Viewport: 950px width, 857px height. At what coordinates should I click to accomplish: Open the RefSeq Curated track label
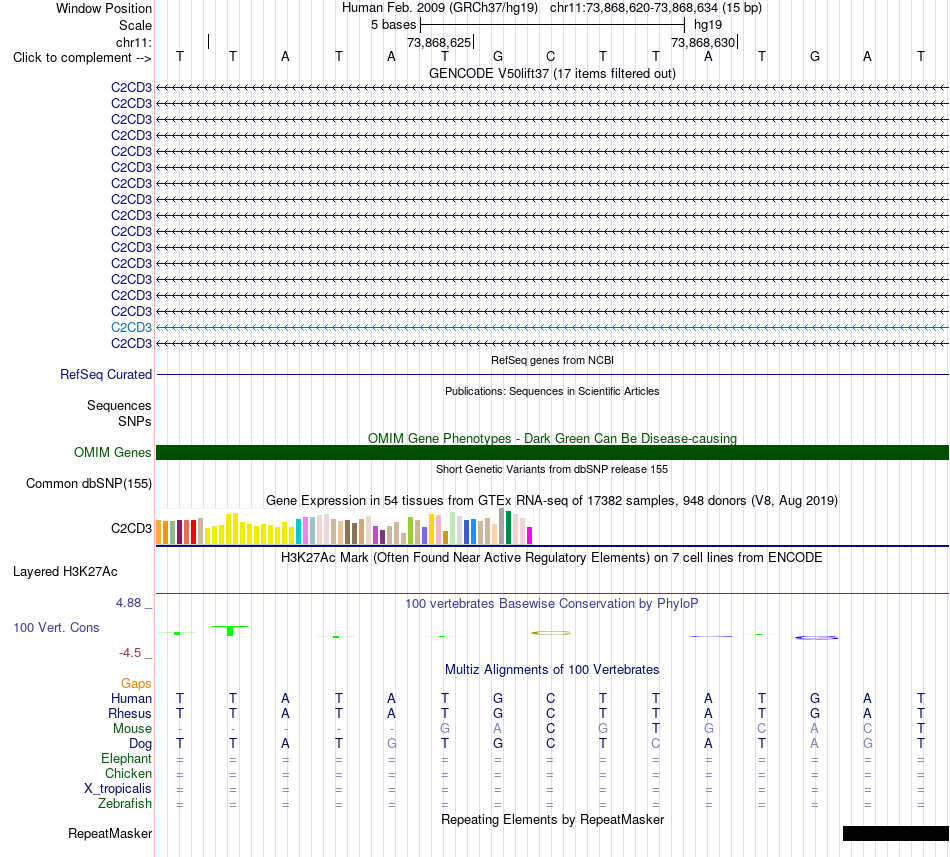[x=105, y=374]
